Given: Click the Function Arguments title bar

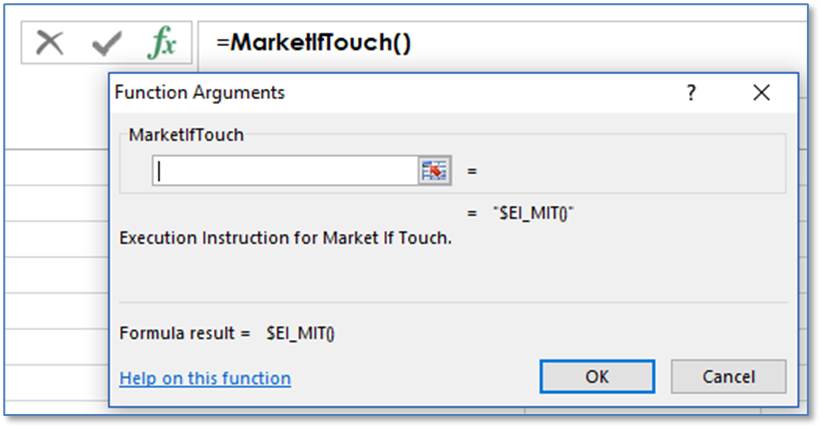Looking at the screenshot, I should tap(400, 93).
